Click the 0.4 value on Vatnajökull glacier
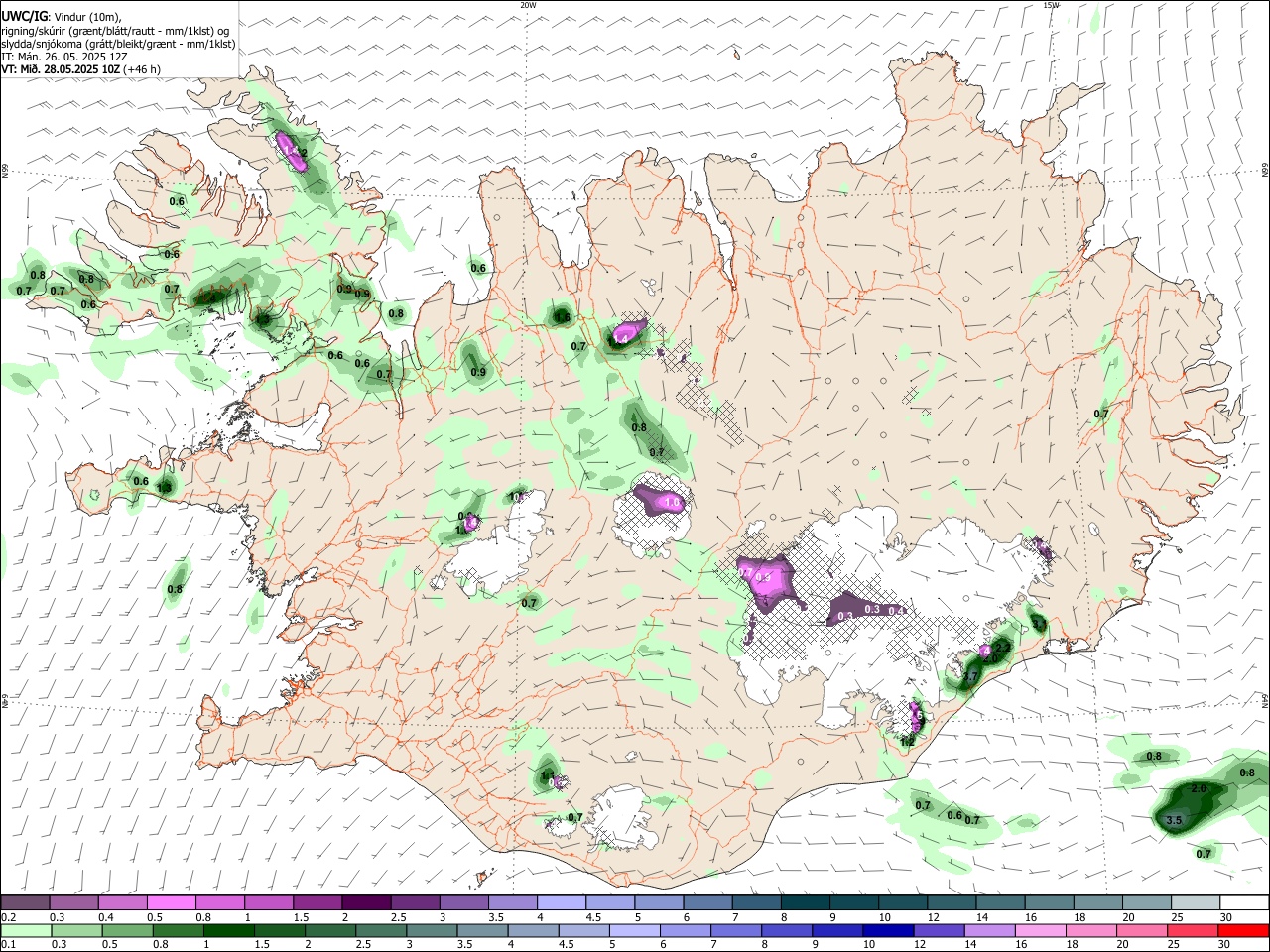The height and width of the screenshot is (952, 1270). 896,611
